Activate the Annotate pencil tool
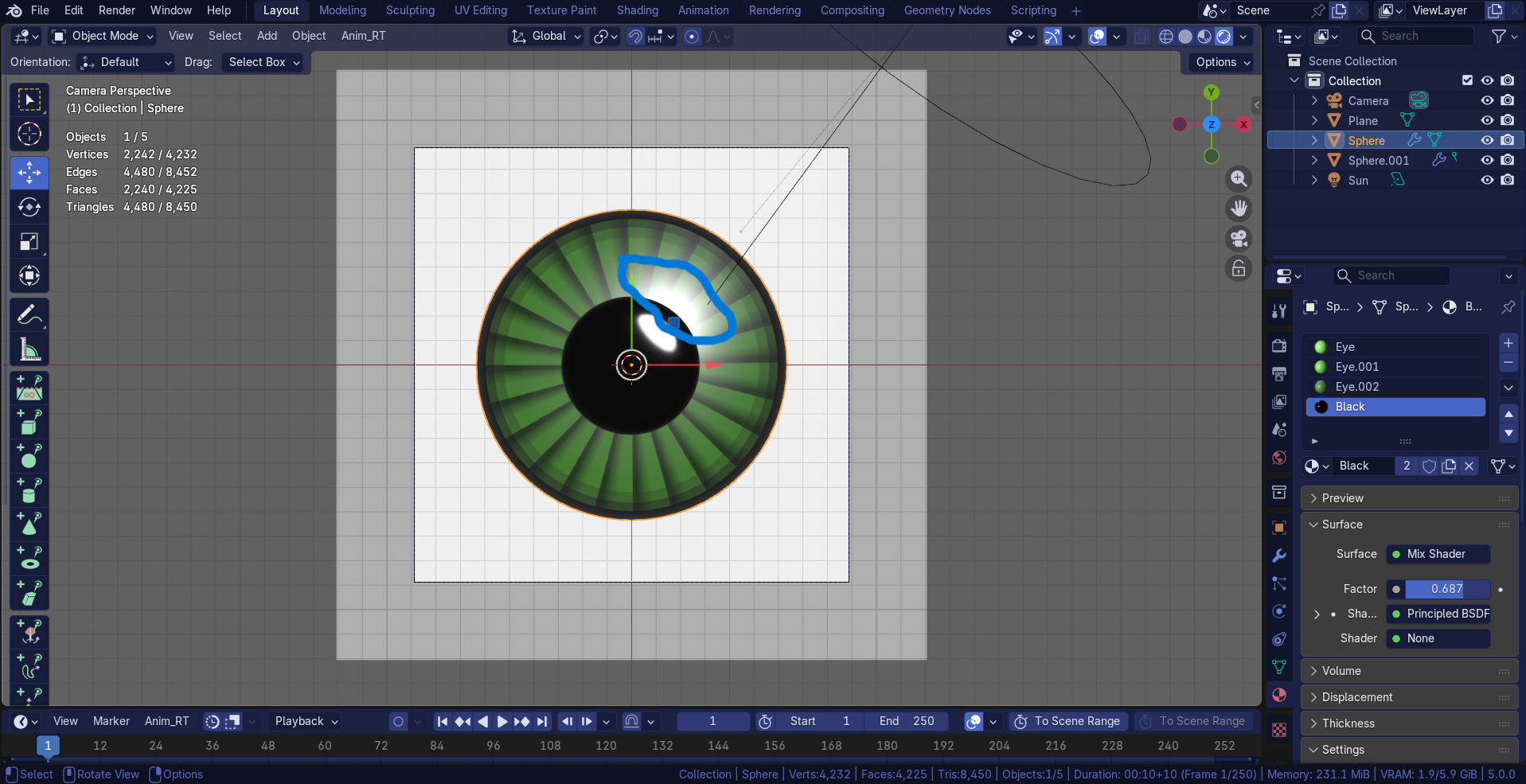Screen dimensions: 1526x784 coord(29,315)
